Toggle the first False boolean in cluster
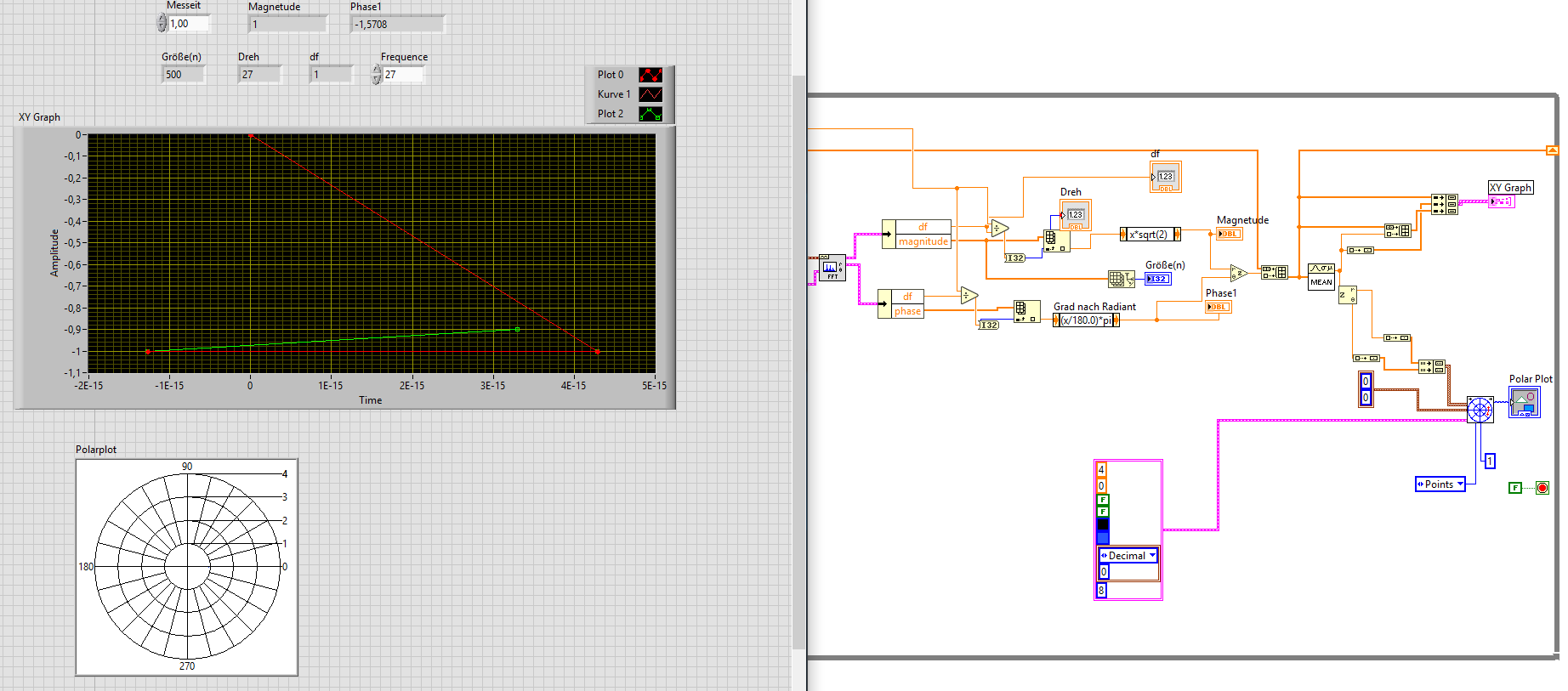The image size is (1568, 691). point(1103,500)
